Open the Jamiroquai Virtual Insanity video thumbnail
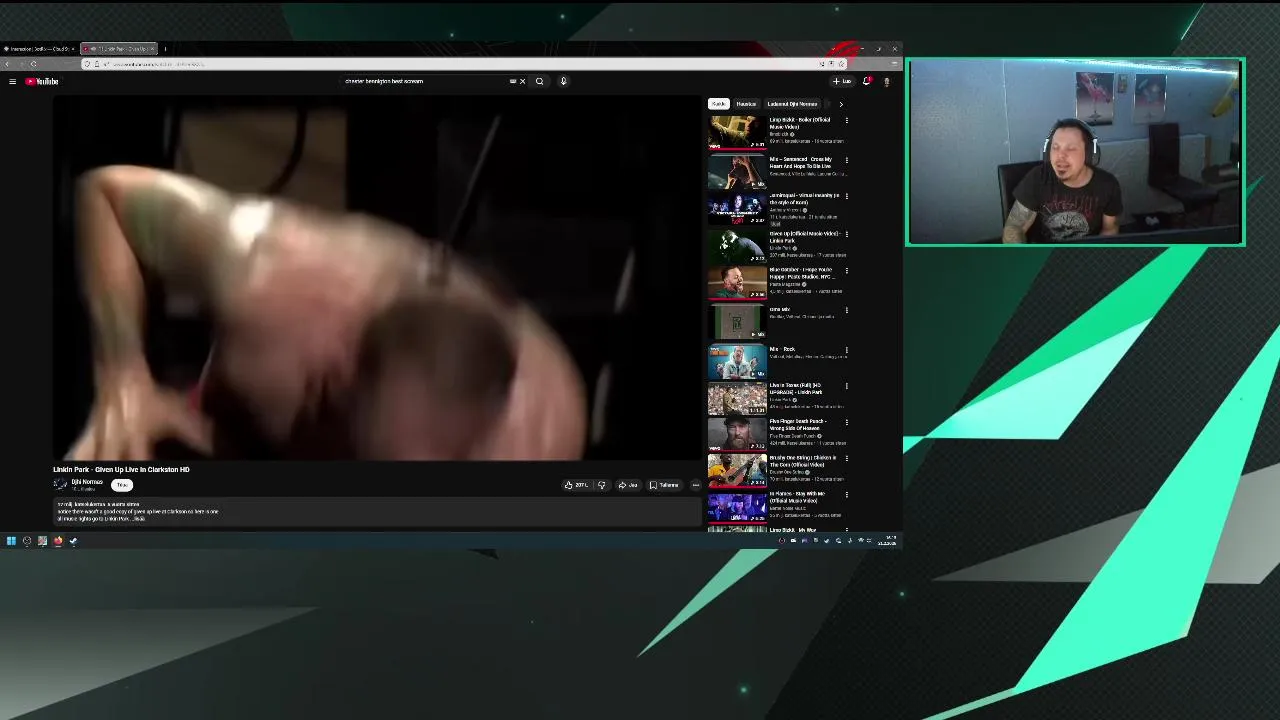The image size is (1280, 720). click(x=737, y=207)
